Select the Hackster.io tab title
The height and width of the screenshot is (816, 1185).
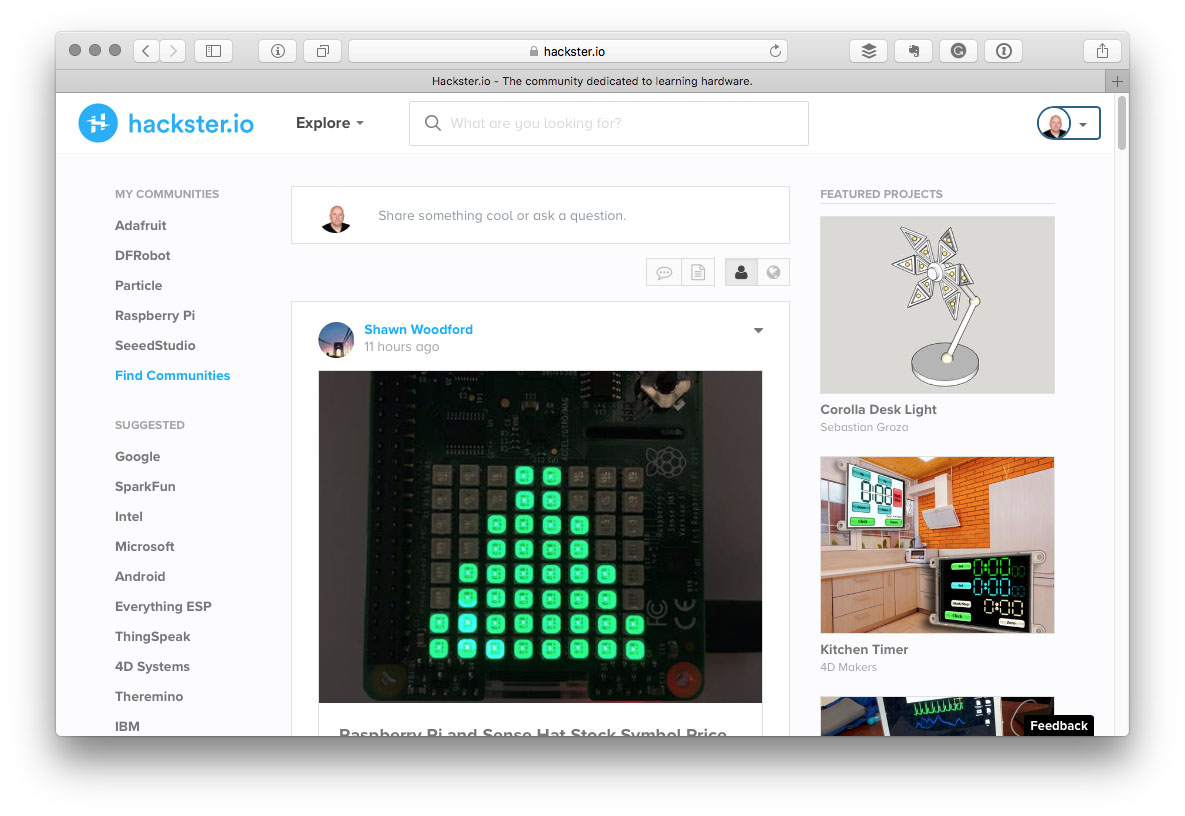tap(592, 81)
